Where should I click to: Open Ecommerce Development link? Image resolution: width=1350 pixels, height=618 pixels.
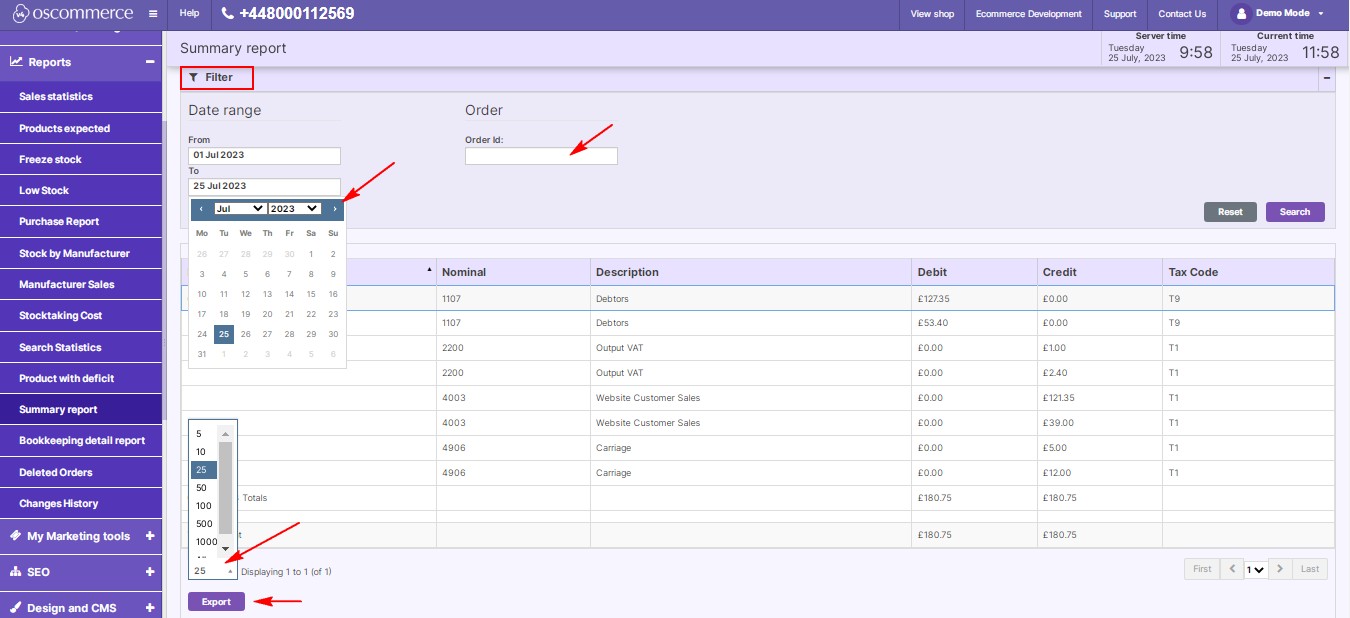[1028, 14]
